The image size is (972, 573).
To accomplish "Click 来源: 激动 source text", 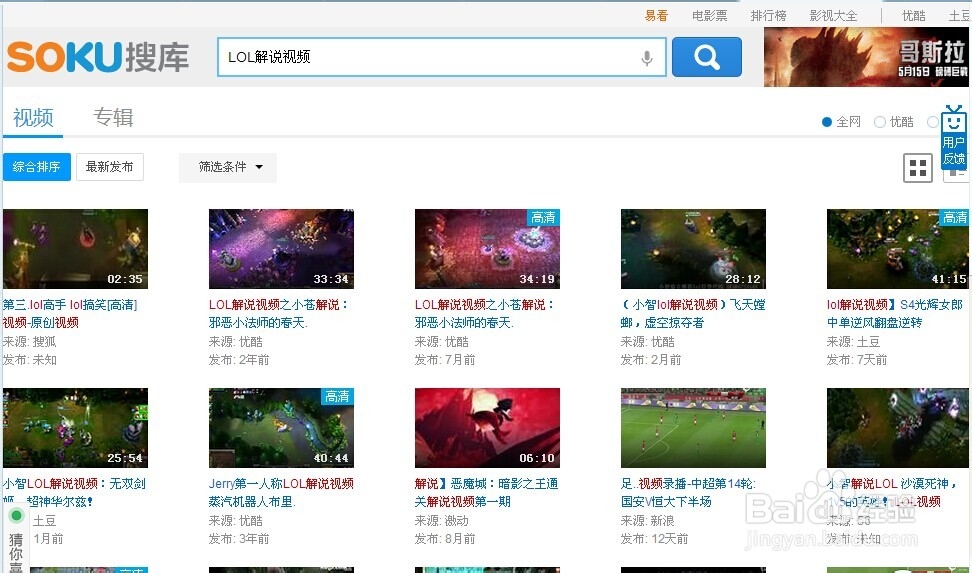I will click(441, 521).
